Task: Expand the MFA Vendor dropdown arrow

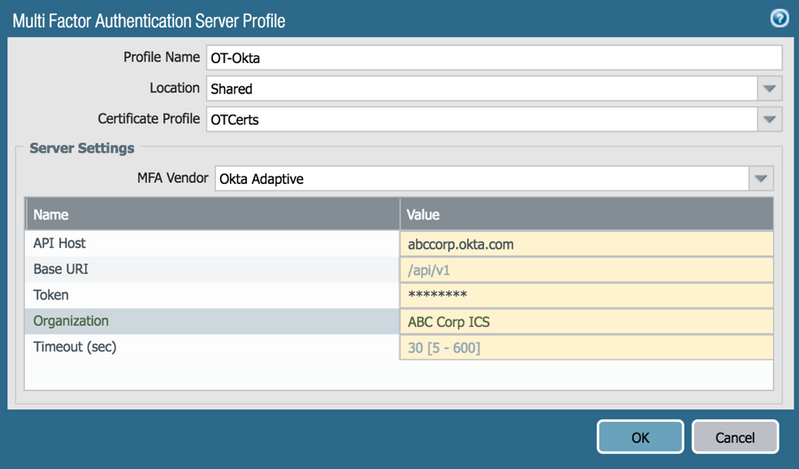Action: click(761, 179)
